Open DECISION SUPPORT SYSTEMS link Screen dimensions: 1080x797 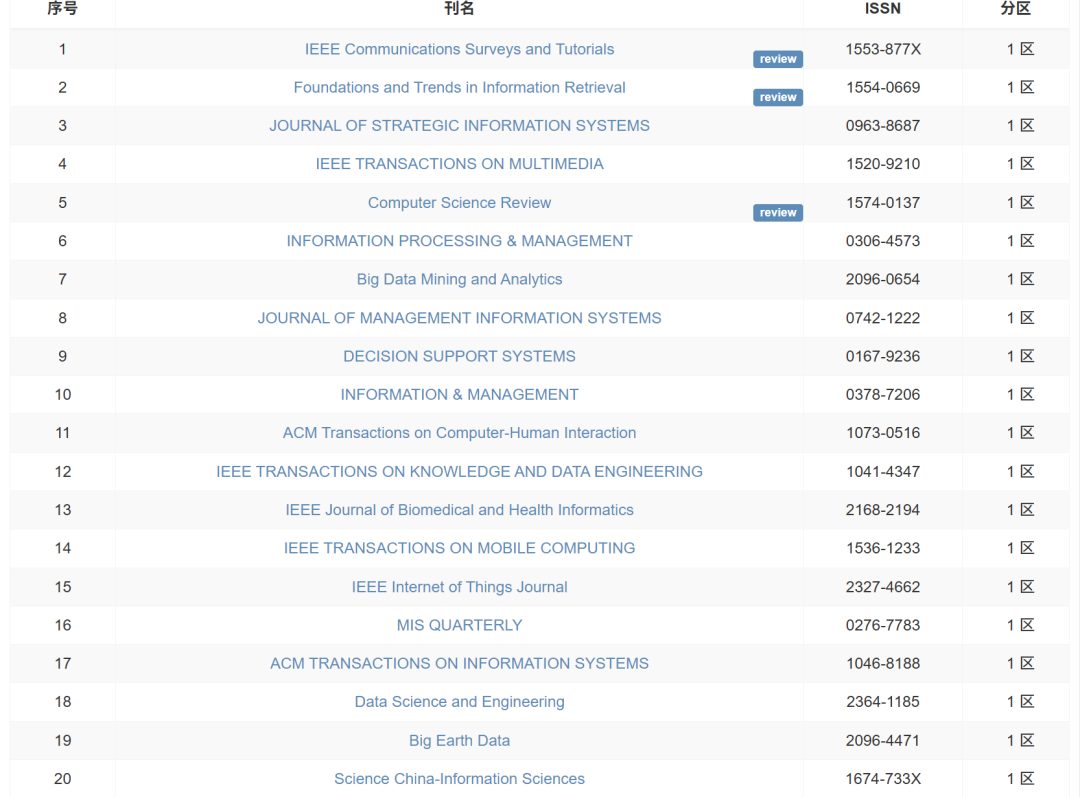click(459, 356)
